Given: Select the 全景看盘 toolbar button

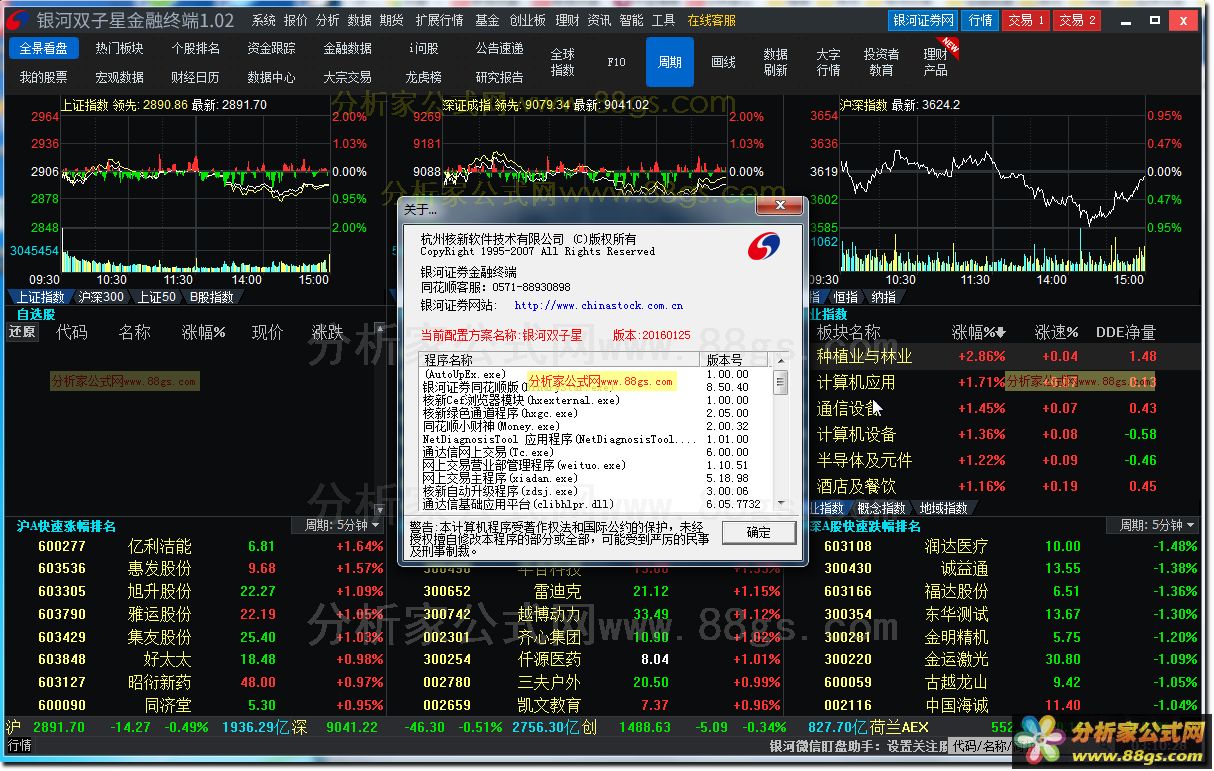Looking at the screenshot, I should click(x=44, y=48).
